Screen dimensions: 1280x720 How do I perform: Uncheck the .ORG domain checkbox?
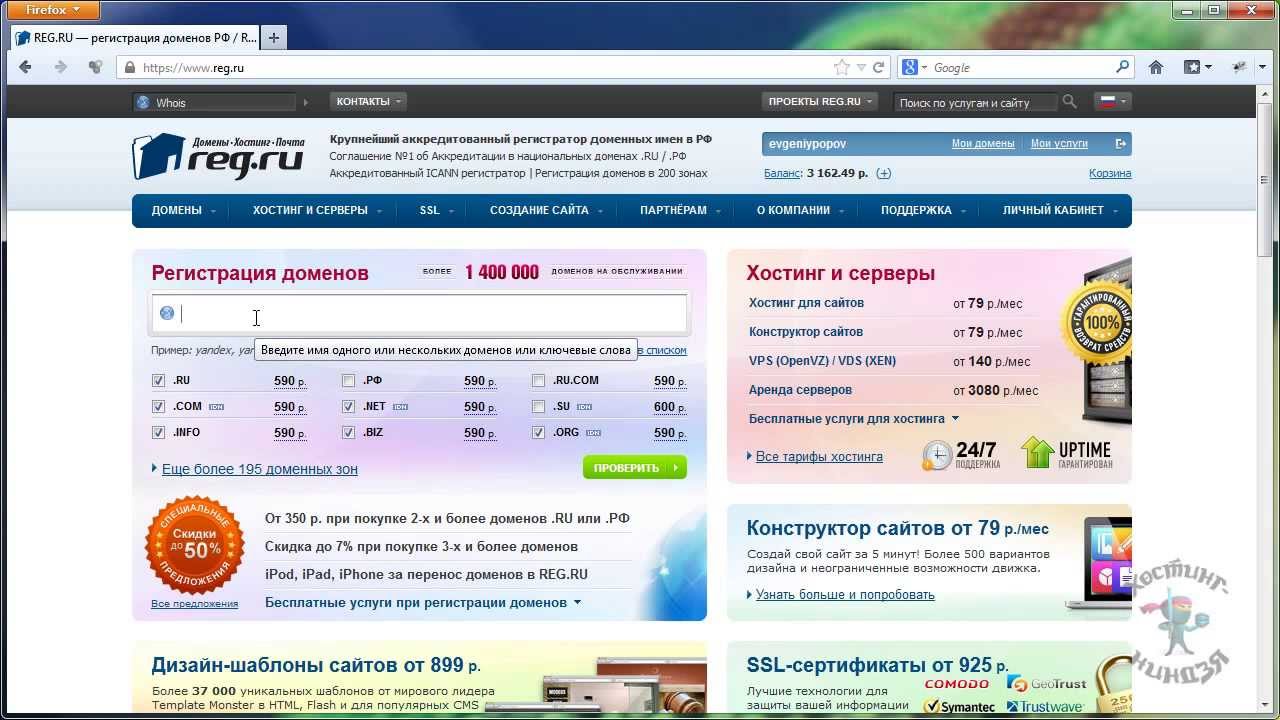[x=538, y=432]
